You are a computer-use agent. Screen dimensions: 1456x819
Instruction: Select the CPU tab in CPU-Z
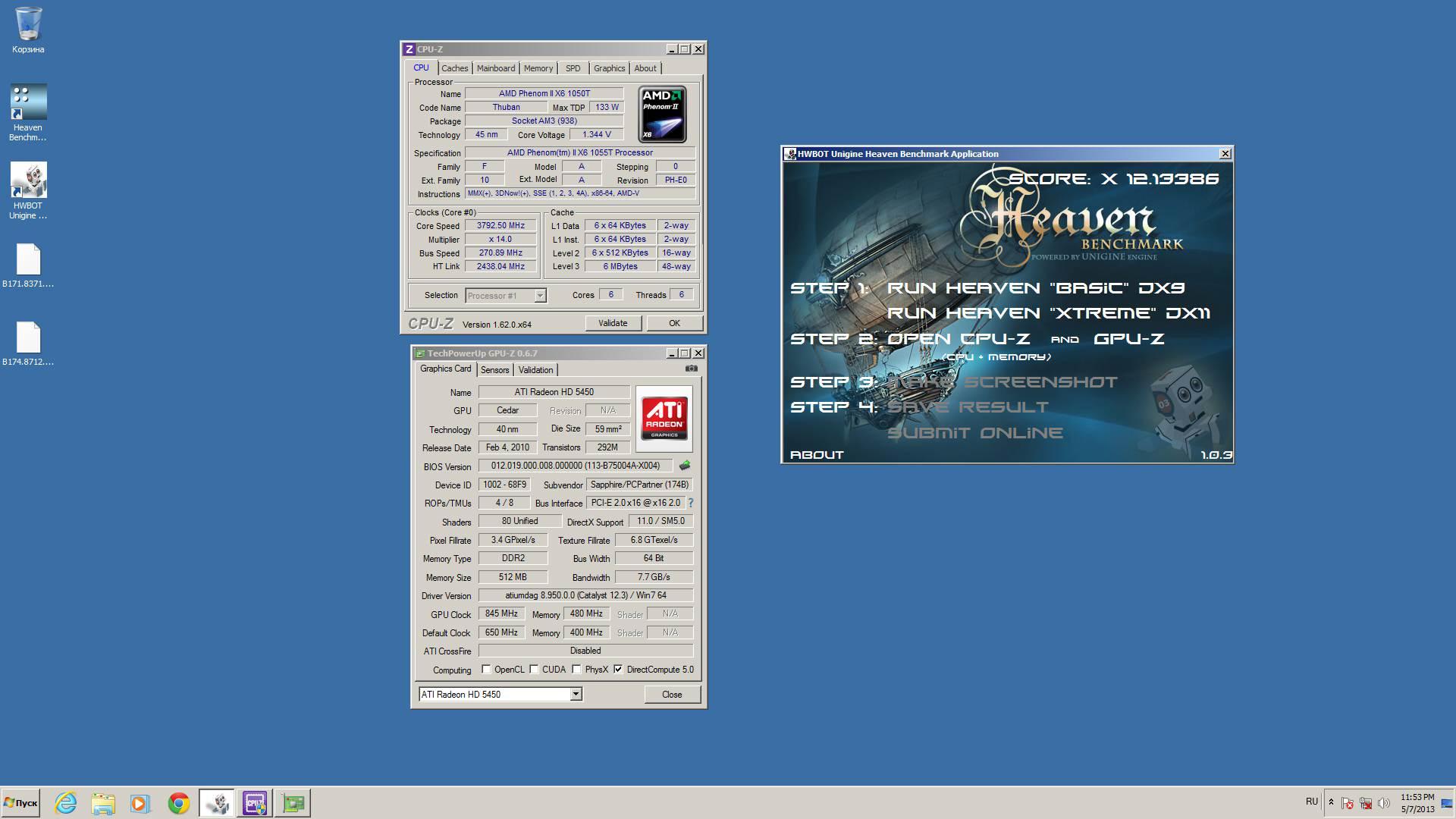click(x=421, y=67)
